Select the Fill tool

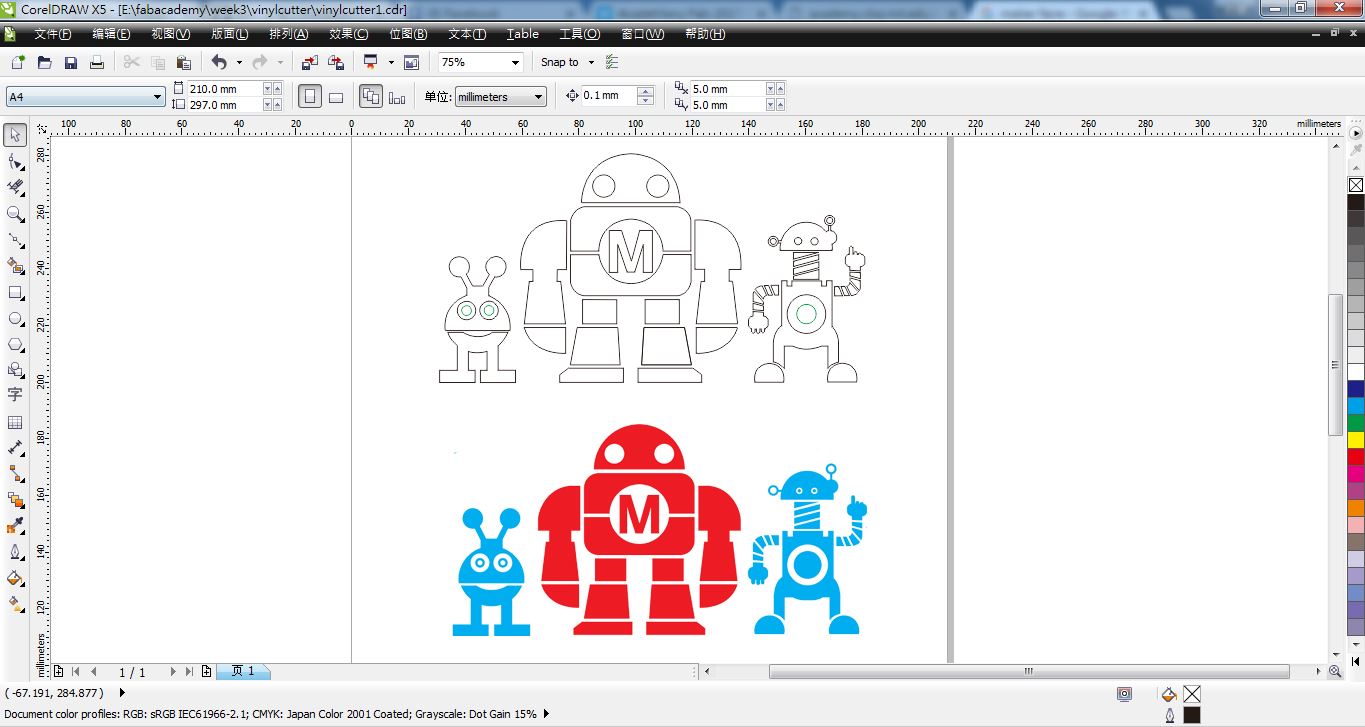tap(15, 578)
